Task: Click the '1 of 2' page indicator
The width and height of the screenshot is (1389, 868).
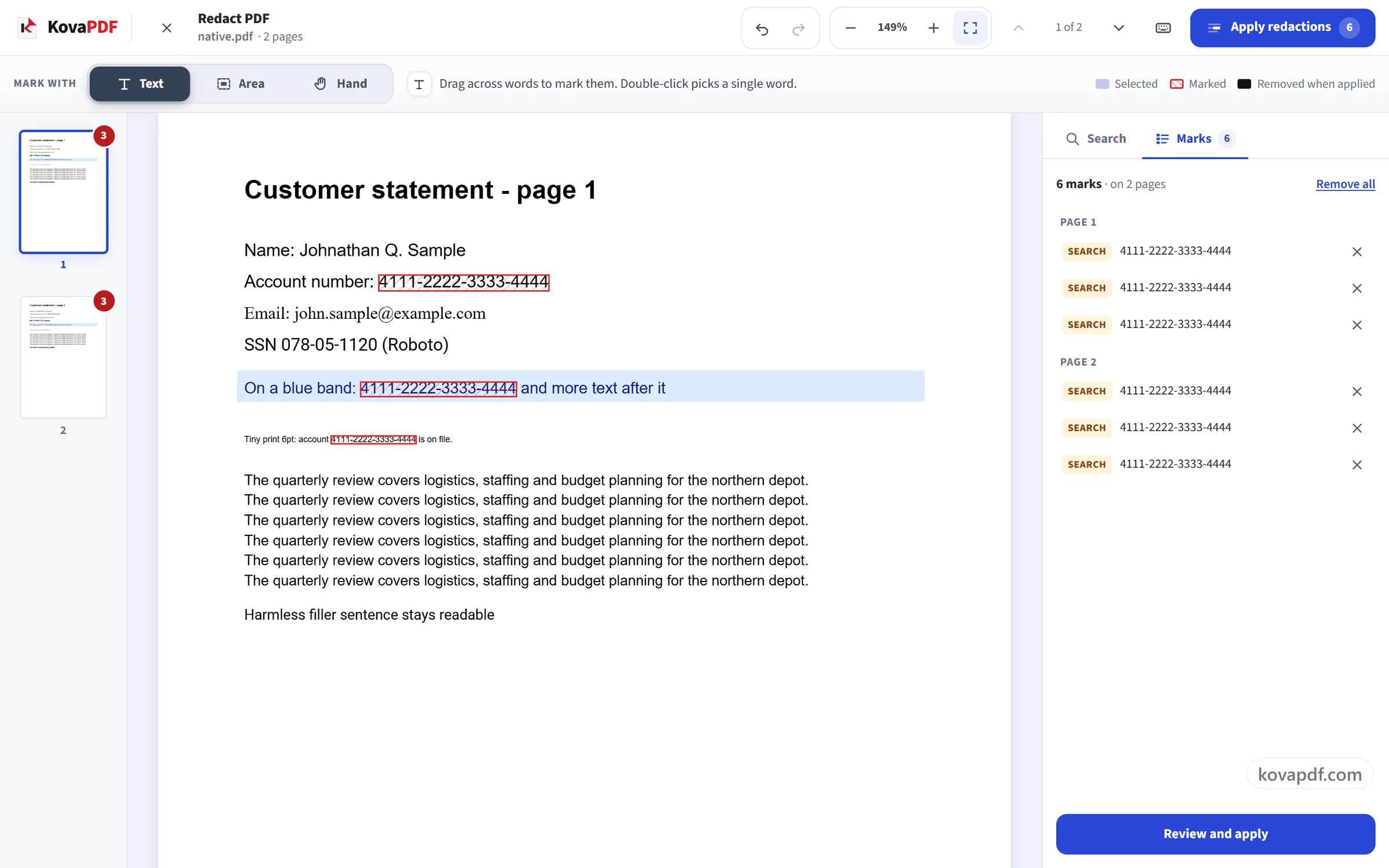Action: coord(1068,27)
